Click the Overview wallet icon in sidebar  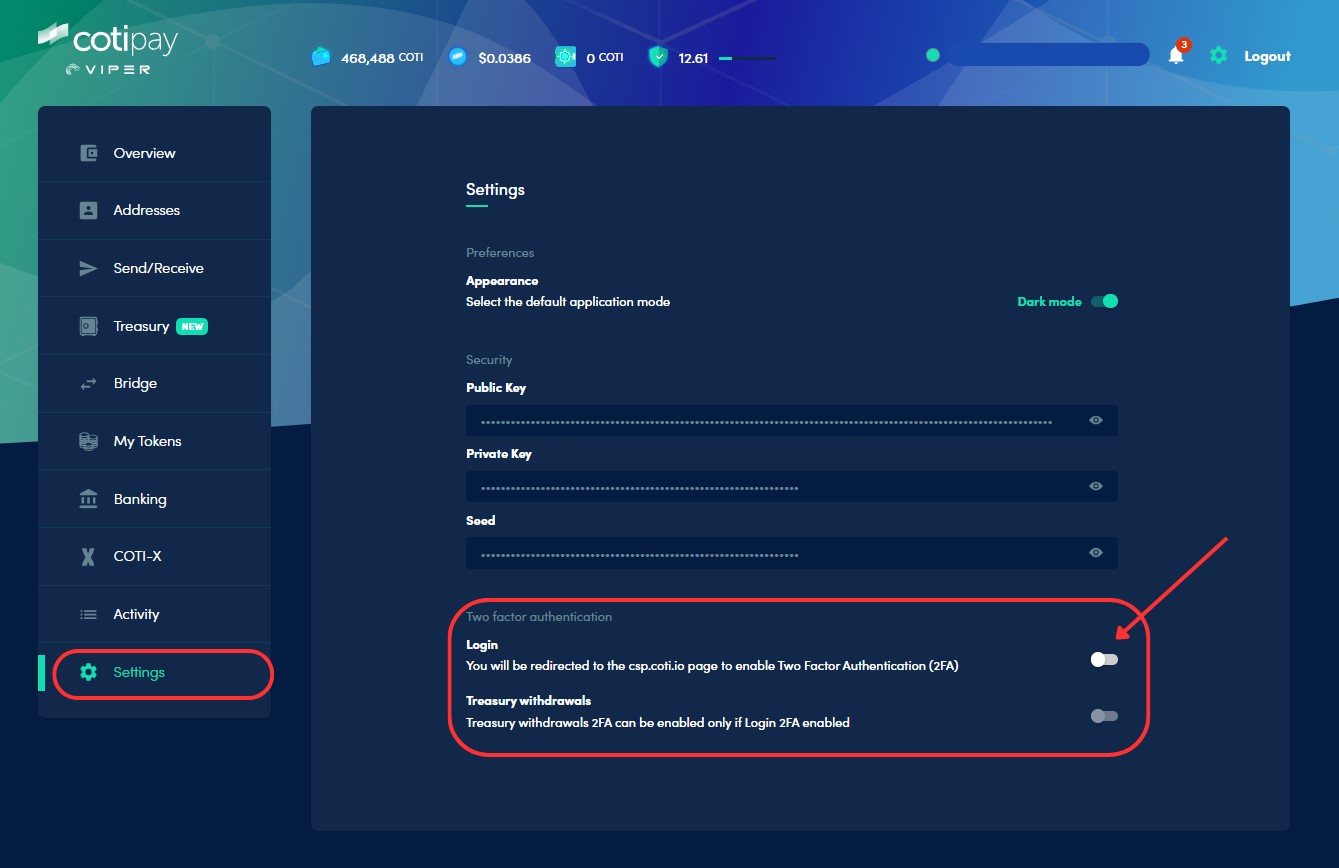(88, 153)
